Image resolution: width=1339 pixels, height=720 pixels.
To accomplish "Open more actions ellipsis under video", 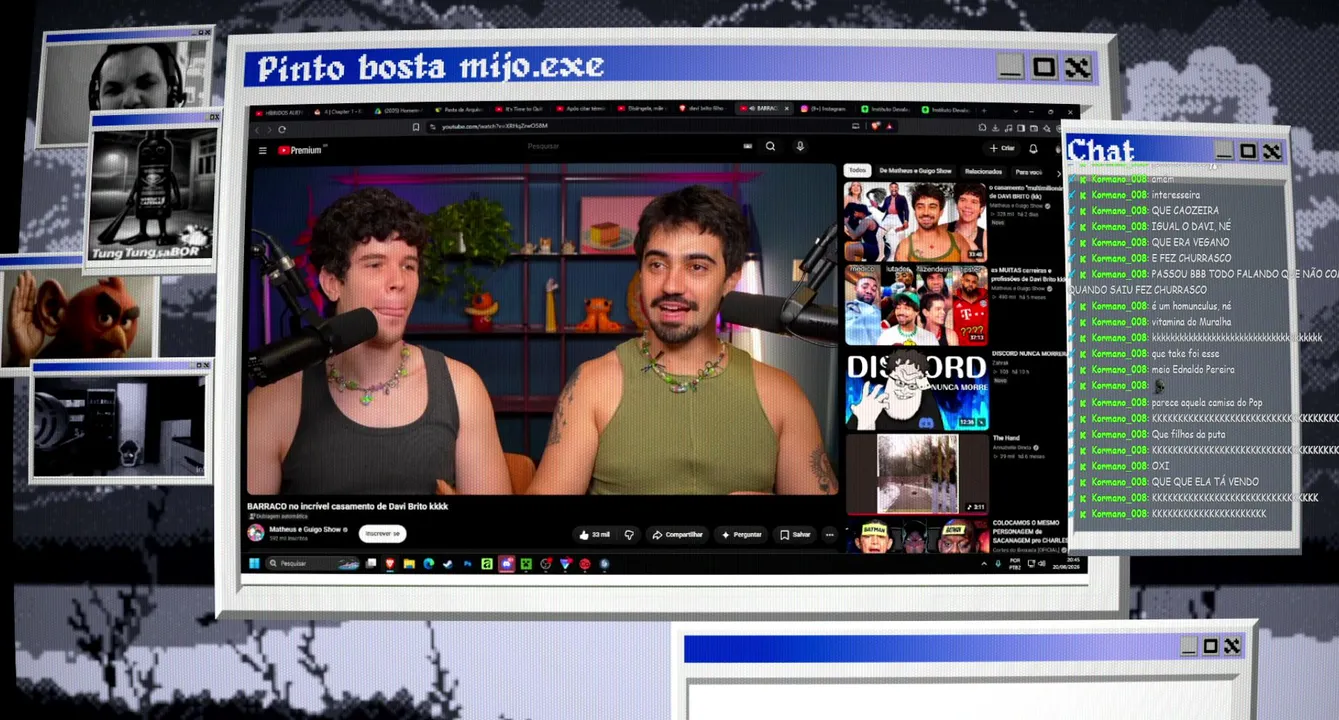I will click(x=829, y=535).
